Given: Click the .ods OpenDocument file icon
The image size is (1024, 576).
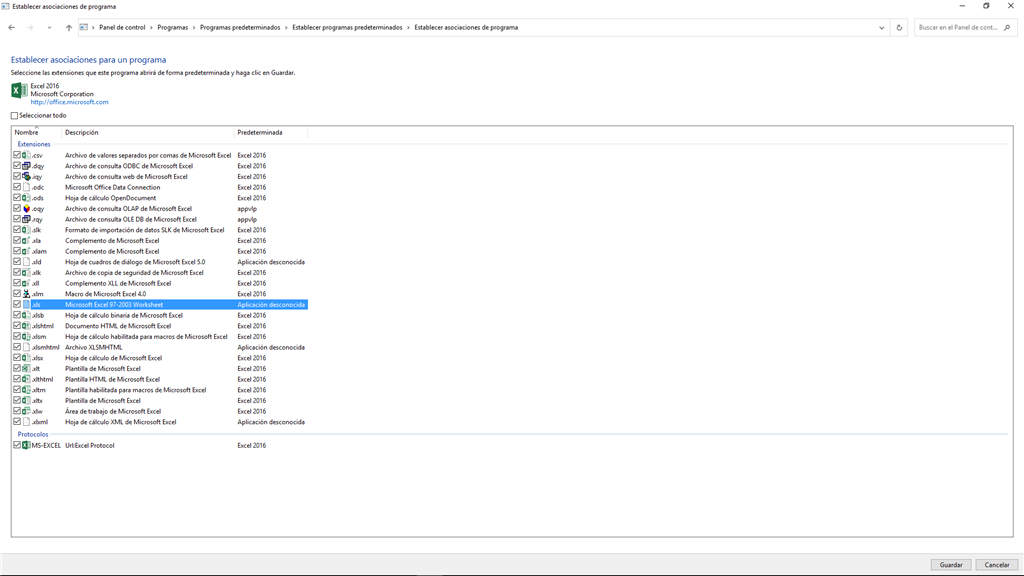Looking at the screenshot, I should [x=26, y=198].
